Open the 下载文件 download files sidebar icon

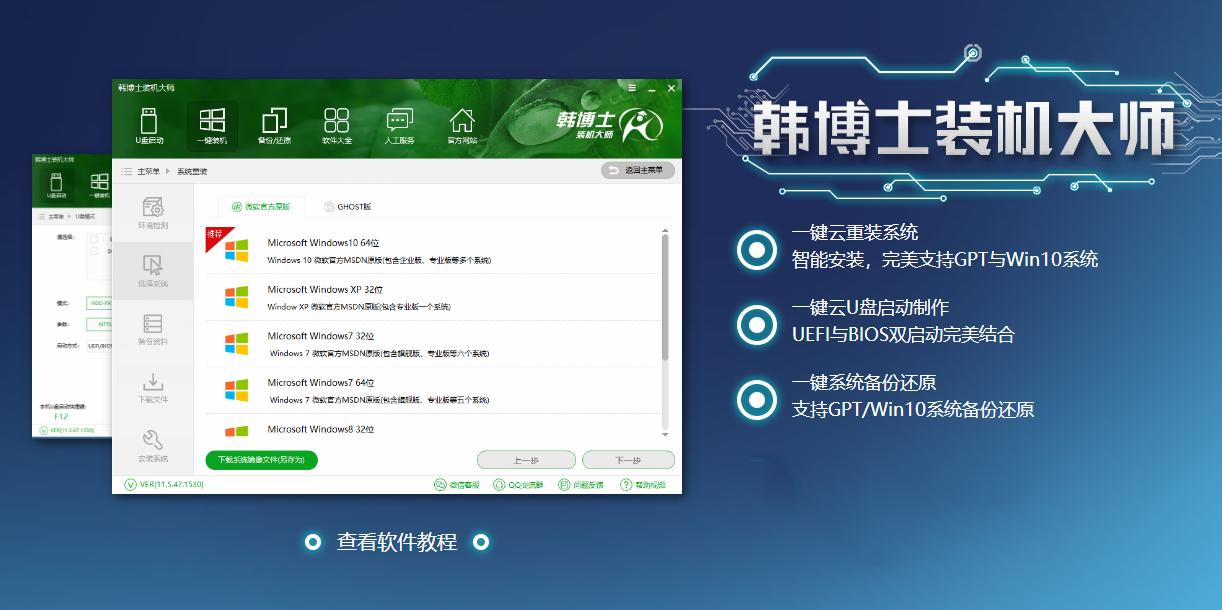coord(154,390)
